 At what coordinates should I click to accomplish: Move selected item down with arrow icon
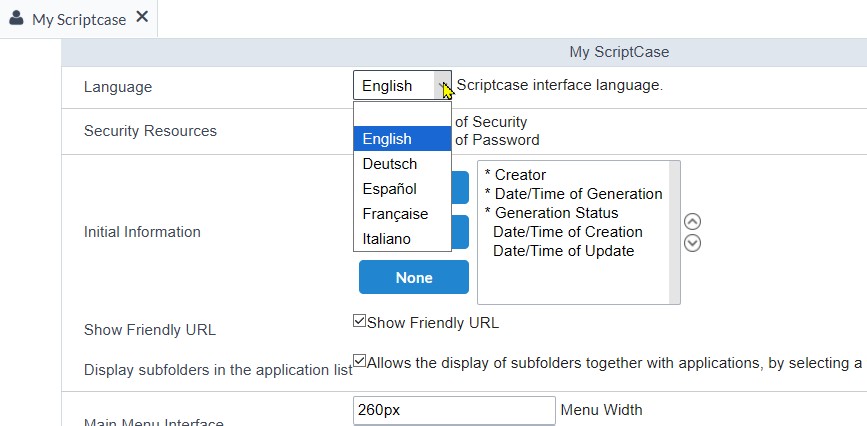tap(692, 242)
